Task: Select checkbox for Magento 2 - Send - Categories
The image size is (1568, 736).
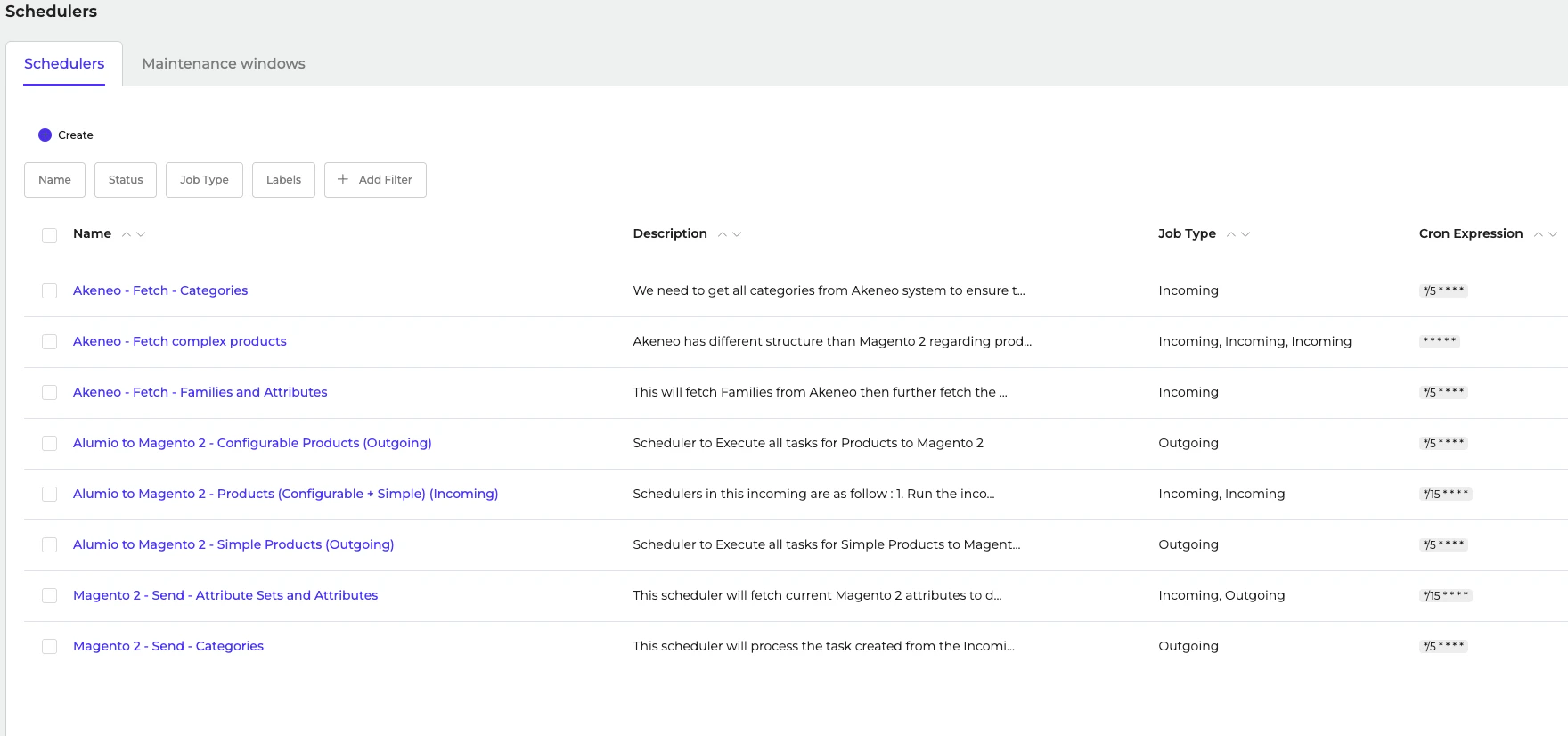Action: point(49,647)
